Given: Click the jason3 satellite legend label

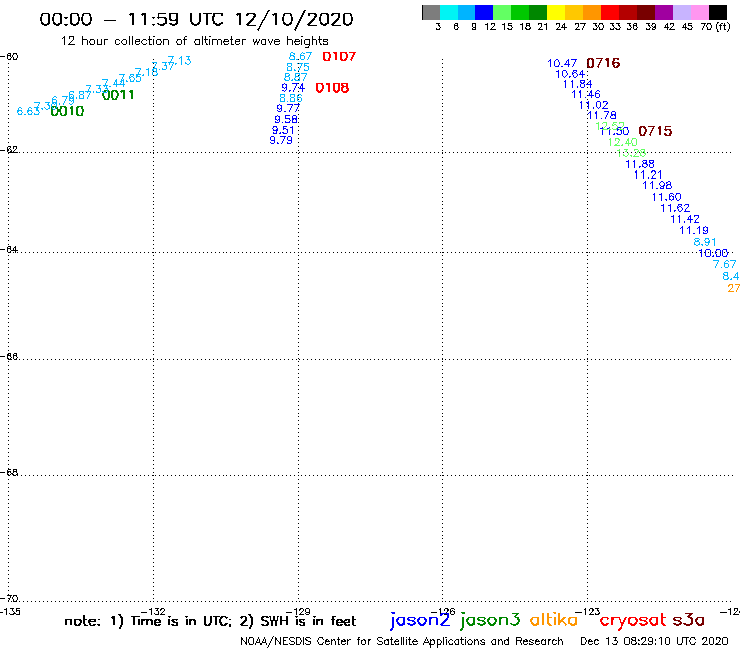Looking at the screenshot, I should click(490, 620).
